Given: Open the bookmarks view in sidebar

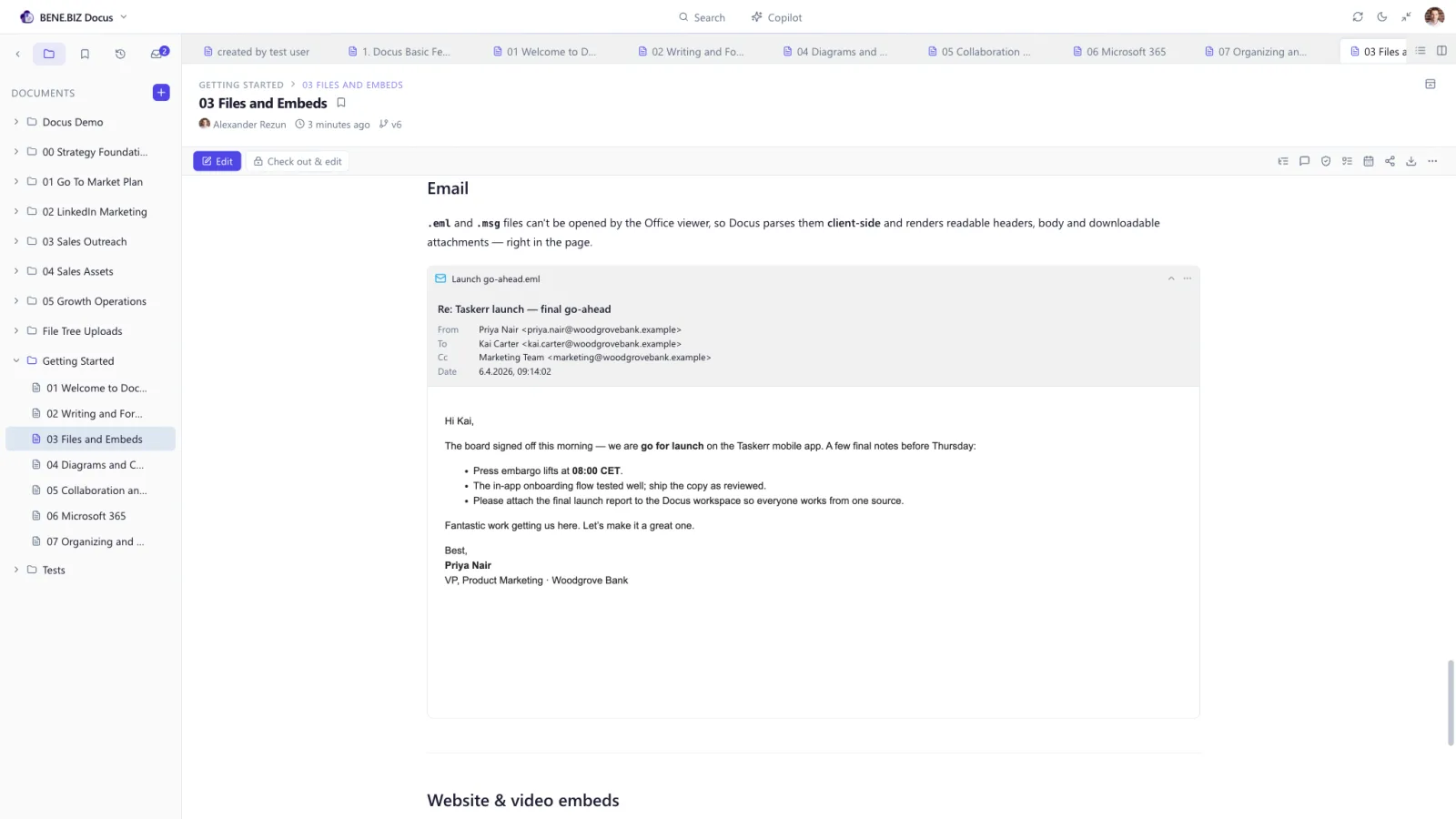Looking at the screenshot, I should click(85, 54).
